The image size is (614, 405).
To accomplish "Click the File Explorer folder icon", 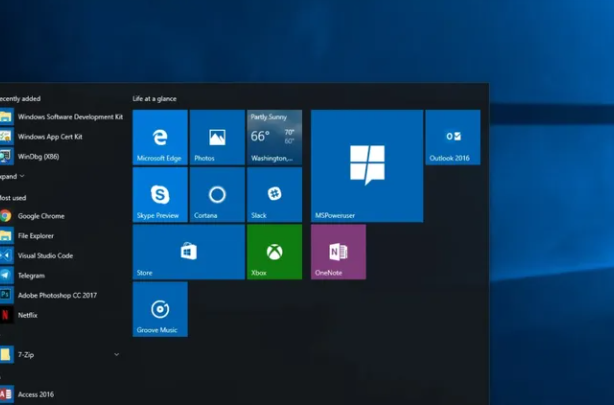I will (x=6, y=235).
